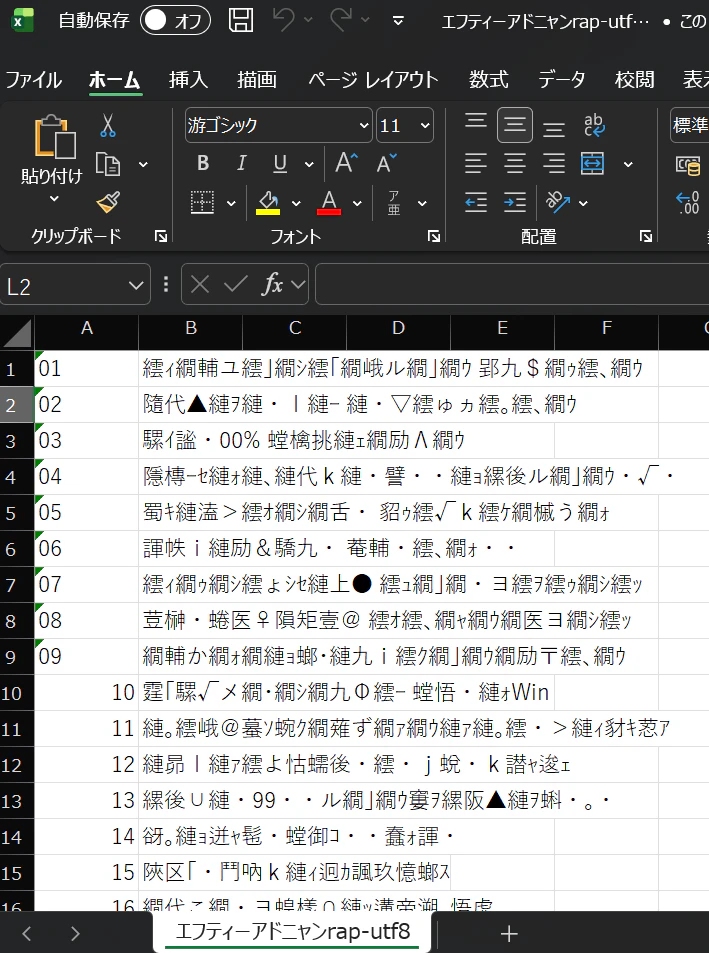The width and height of the screenshot is (709, 953).
Task: Click the Paste (貼り付け) clipboard icon
Action: (55, 137)
